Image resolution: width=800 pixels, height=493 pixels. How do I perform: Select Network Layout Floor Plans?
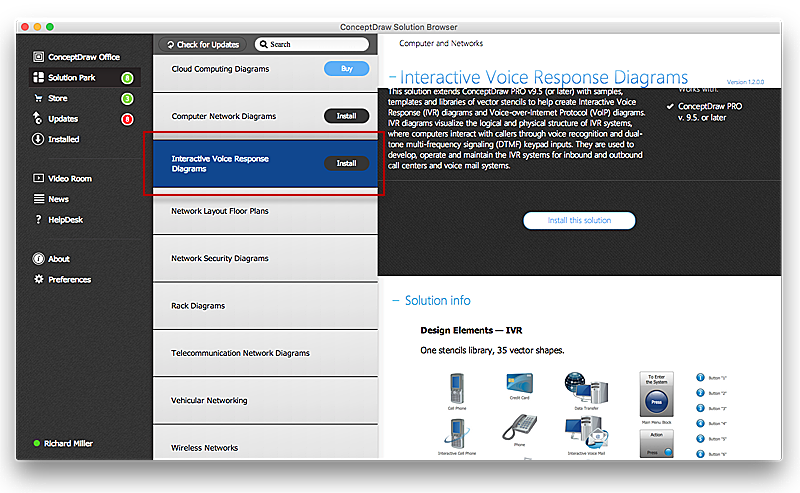265,211
